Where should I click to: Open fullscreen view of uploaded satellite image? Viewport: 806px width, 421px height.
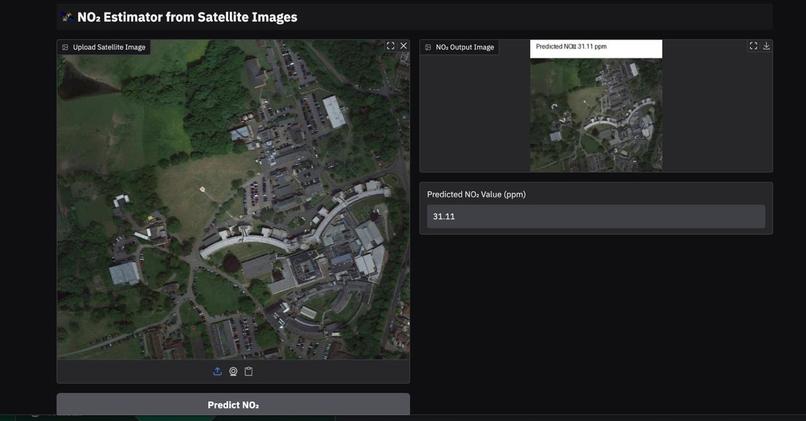pos(390,46)
